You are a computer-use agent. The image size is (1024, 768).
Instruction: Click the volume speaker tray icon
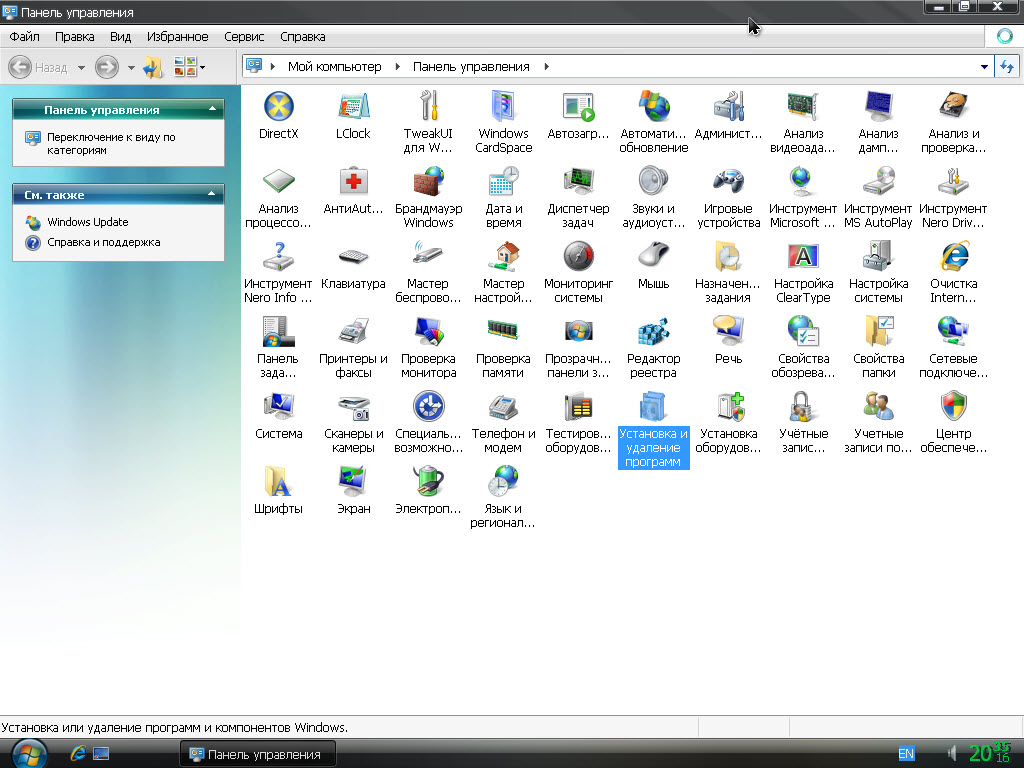pos(952,754)
